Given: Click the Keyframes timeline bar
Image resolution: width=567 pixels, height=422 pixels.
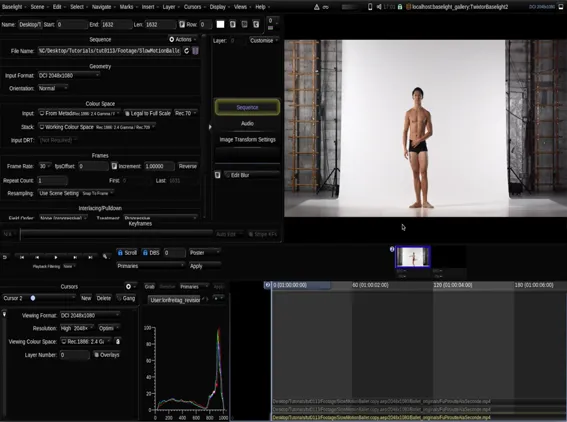Looking at the screenshot, I should click(116, 234).
